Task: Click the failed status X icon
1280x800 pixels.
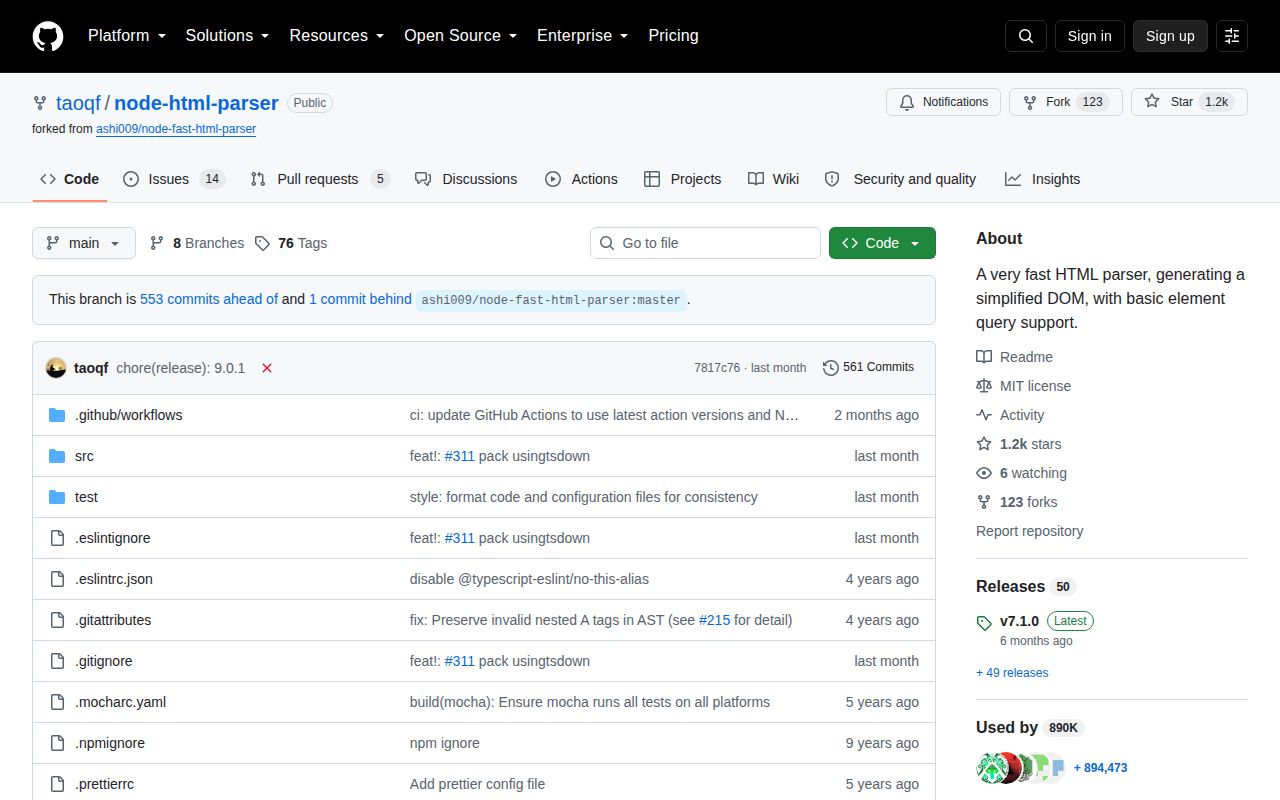Action: point(267,368)
